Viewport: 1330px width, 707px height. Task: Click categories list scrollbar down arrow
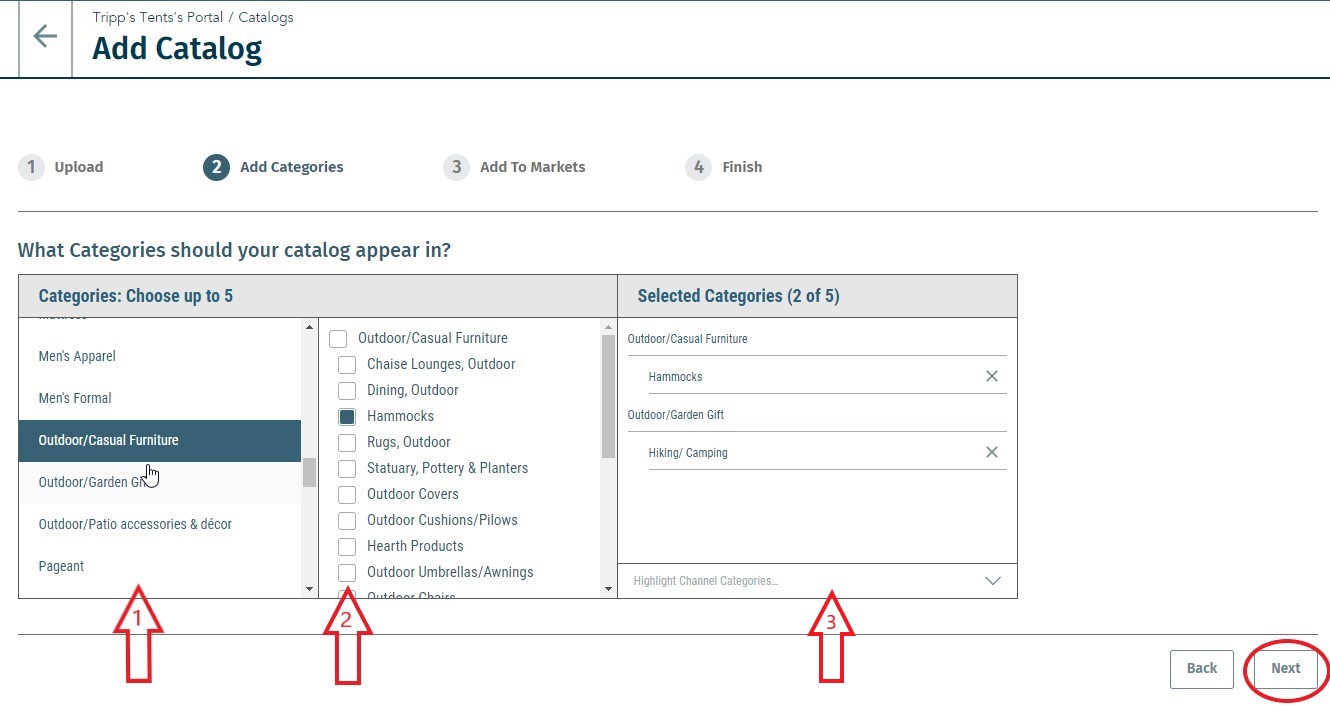coord(309,590)
